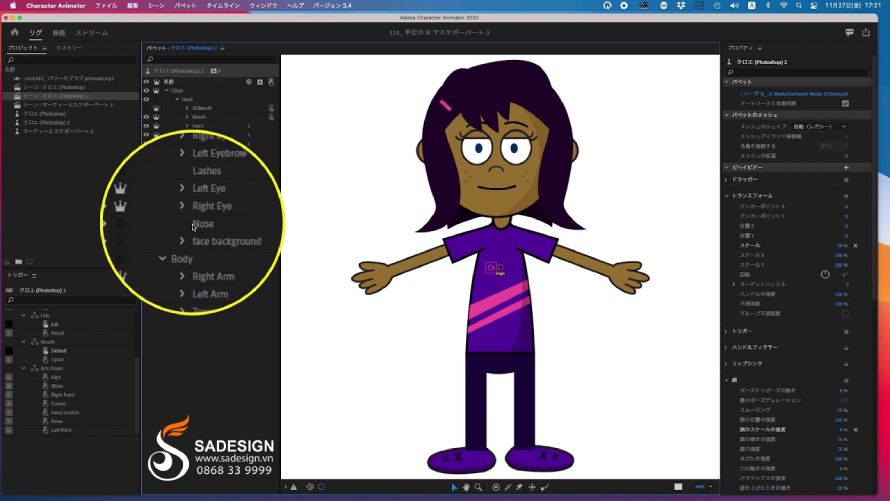
Task: Click the project panel search field
Action: coord(71,60)
